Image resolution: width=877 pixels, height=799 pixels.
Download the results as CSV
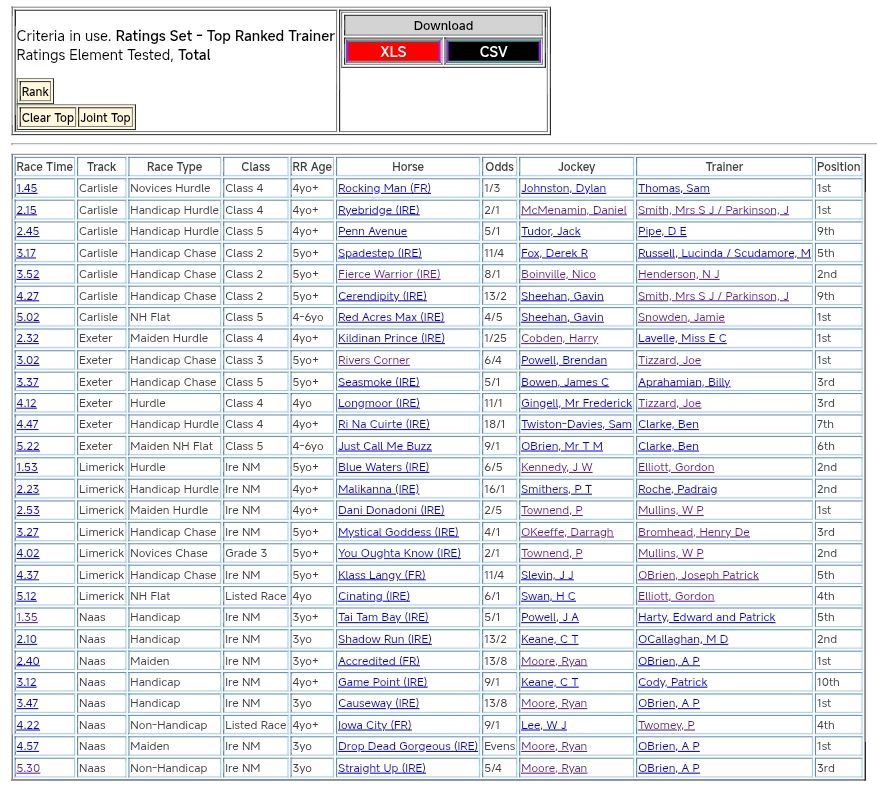pyautogui.click(x=493, y=52)
